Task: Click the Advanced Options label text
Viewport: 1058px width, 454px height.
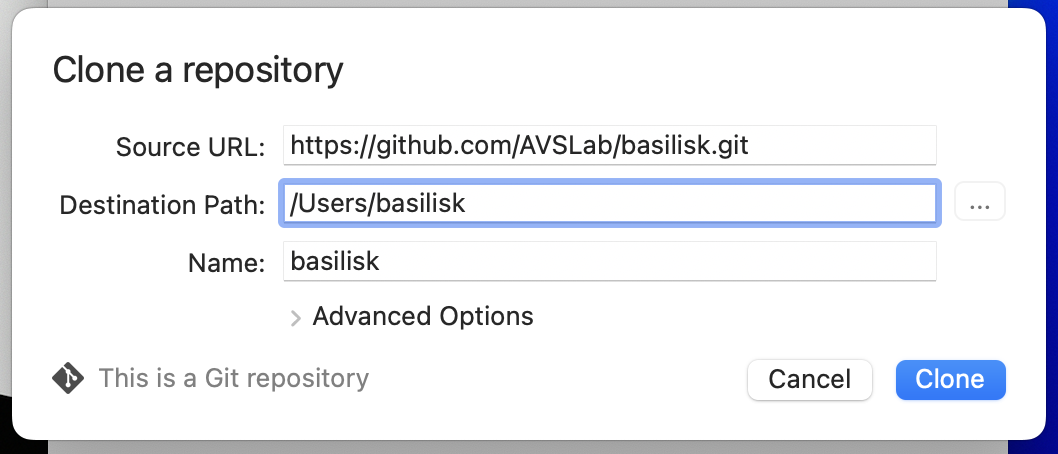Action: [x=423, y=317]
